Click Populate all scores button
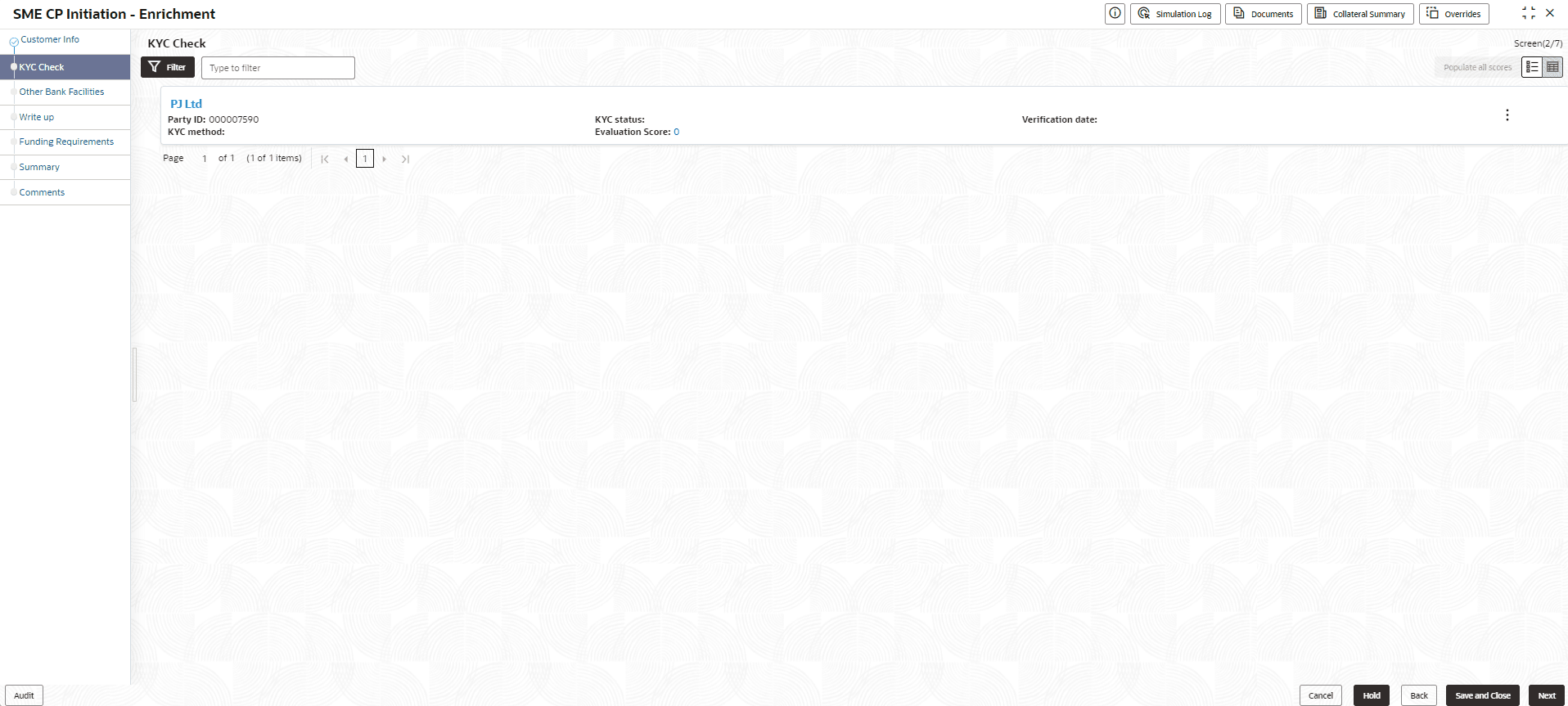1568x706 pixels. pyautogui.click(x=1477, y=67)
